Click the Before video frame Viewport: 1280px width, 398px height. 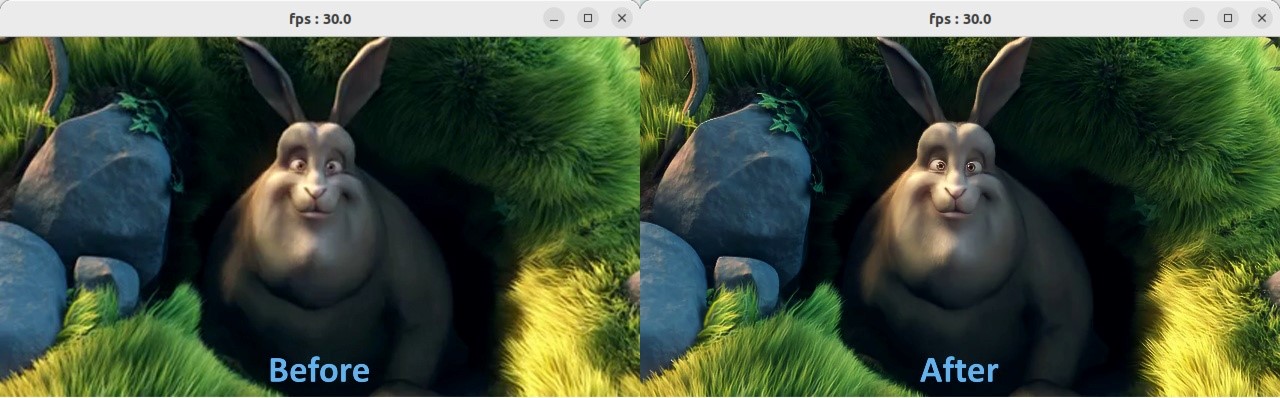coord(320,217)
